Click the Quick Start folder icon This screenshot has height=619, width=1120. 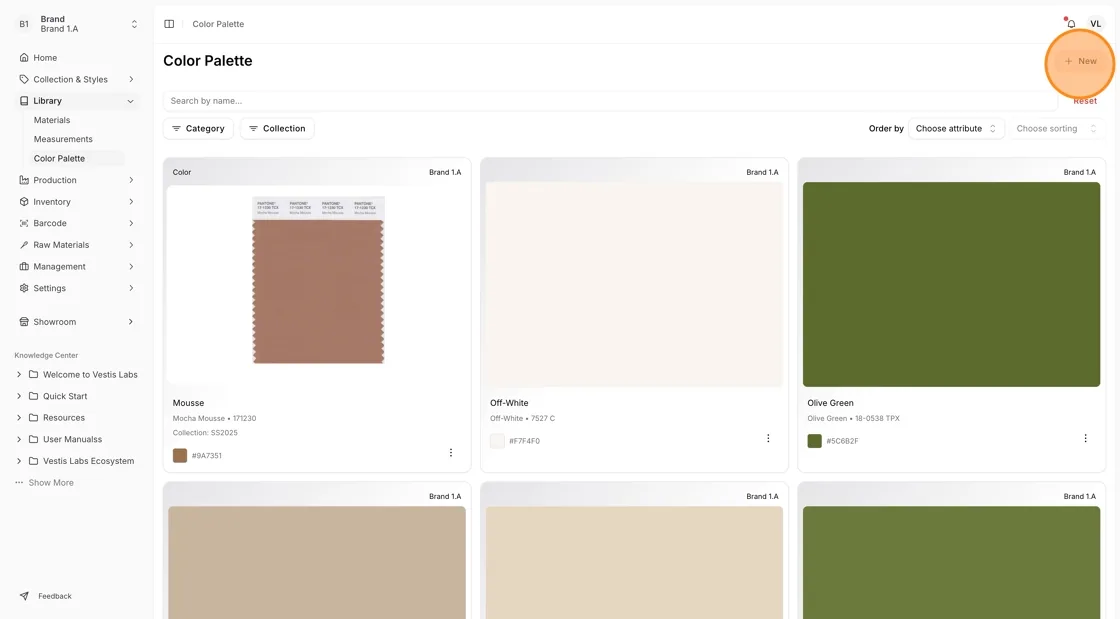[34, 396]
